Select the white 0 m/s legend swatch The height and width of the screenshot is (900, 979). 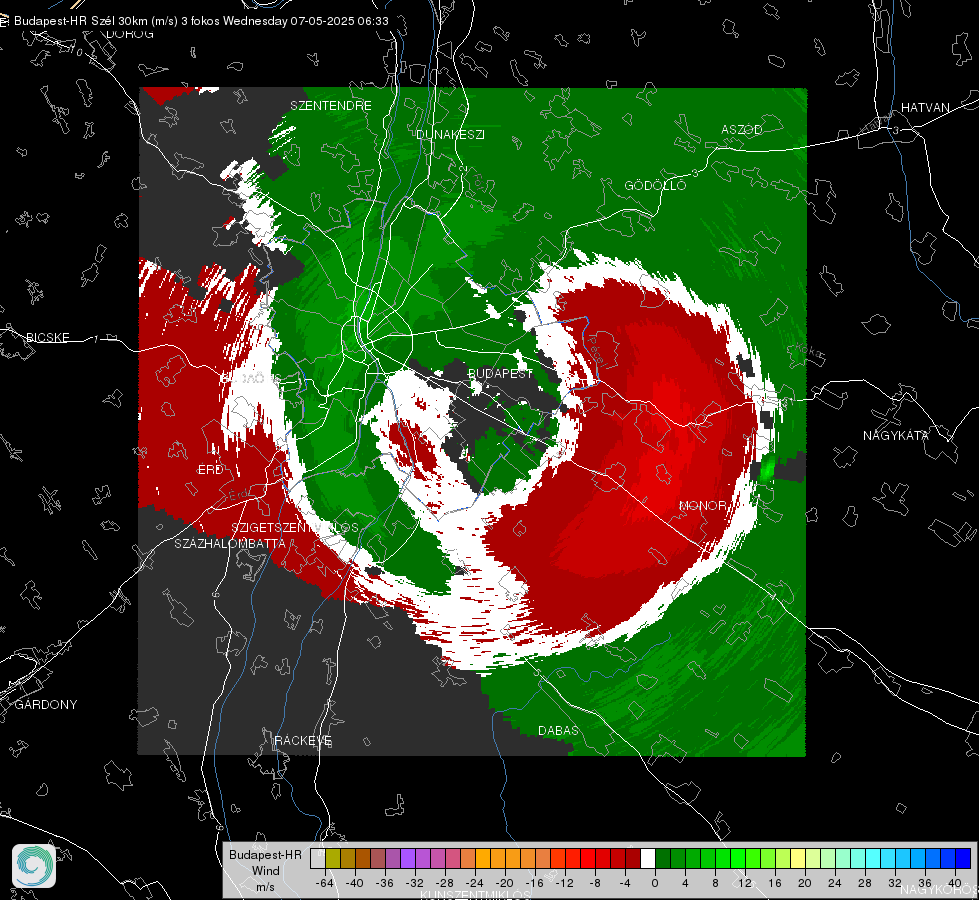click(648, 859)
